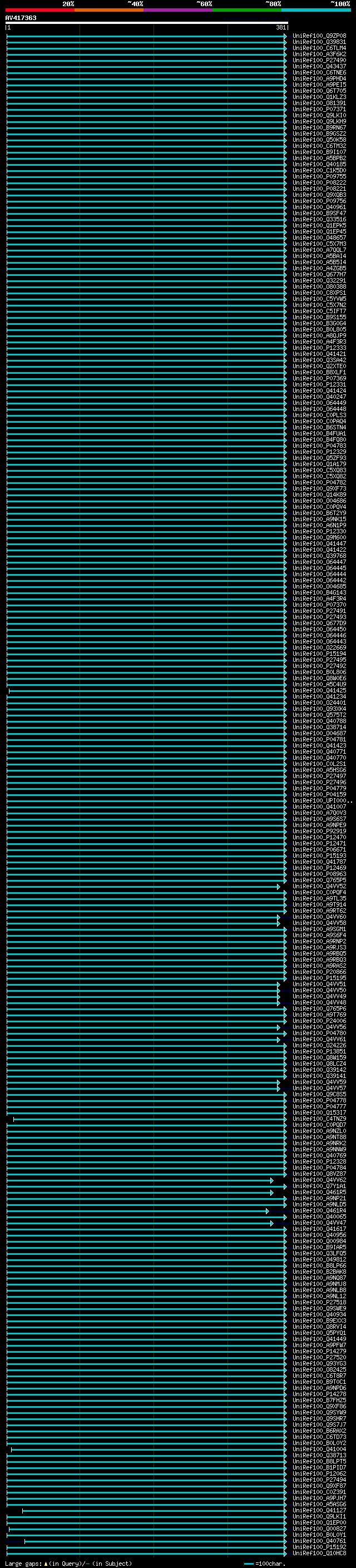Click the UniRef100_P27497 label
This screenshot has height=1568, width=356.
point(319,776)
